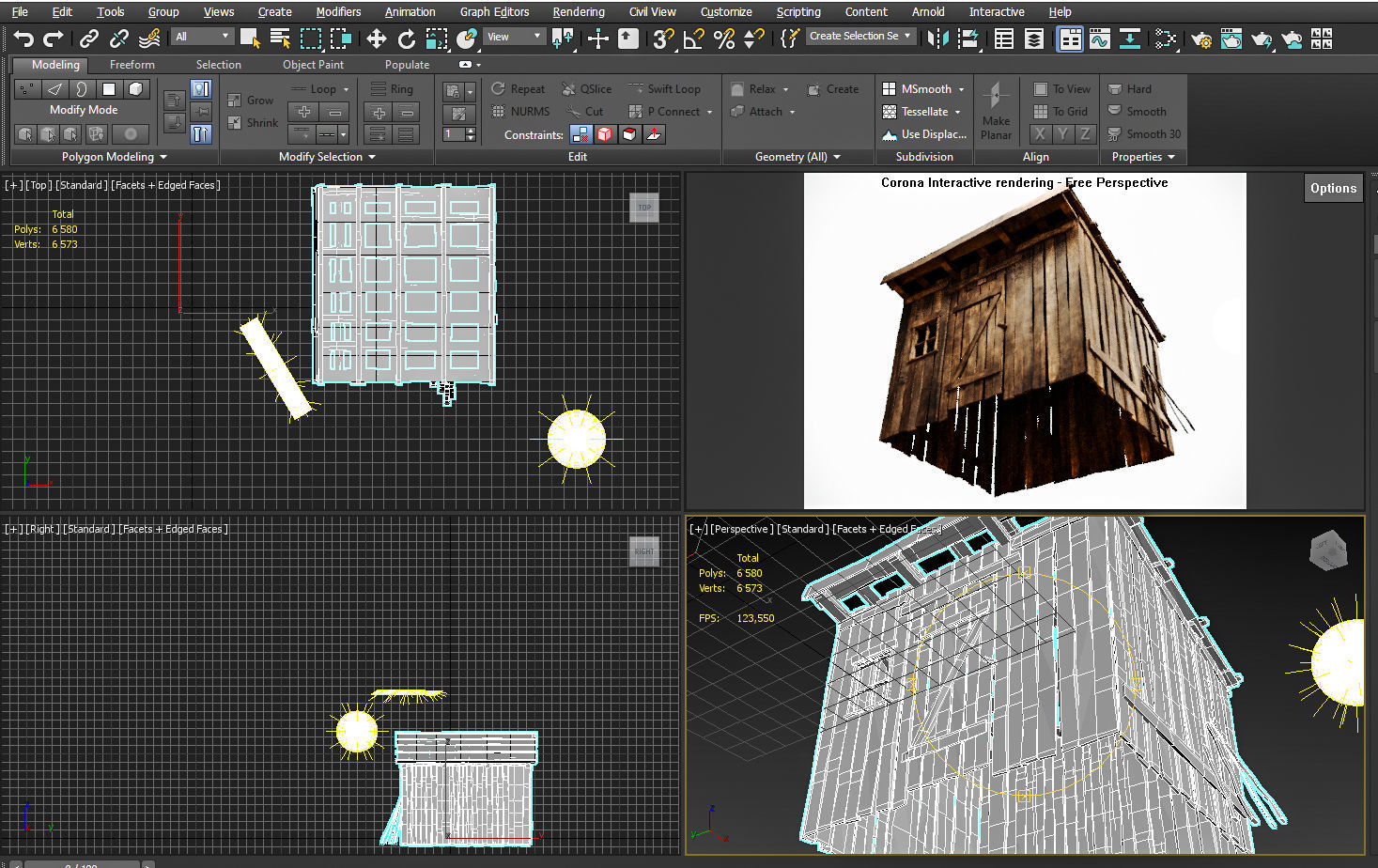
Task: Open the Scripting menu
Action: tap(798, 11)
